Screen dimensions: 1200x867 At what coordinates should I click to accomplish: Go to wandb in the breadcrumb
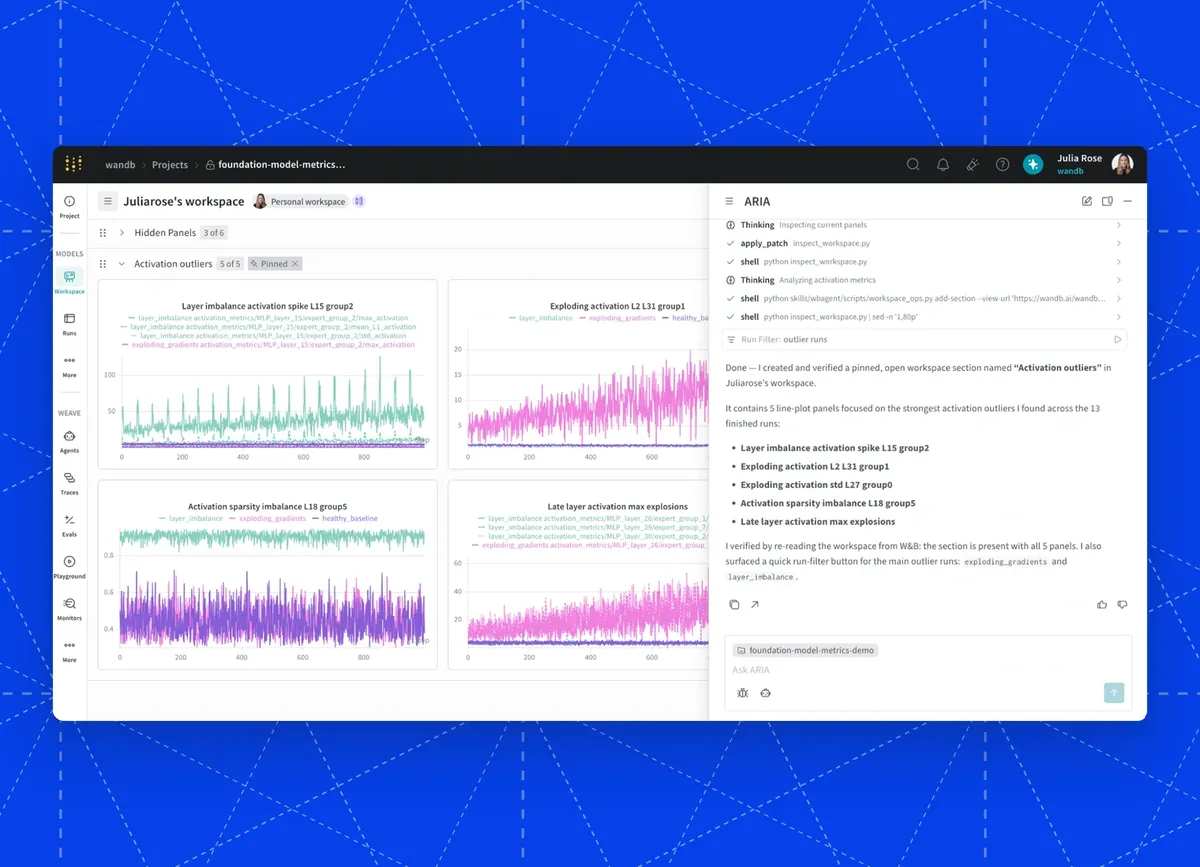(x=121, y=165)
